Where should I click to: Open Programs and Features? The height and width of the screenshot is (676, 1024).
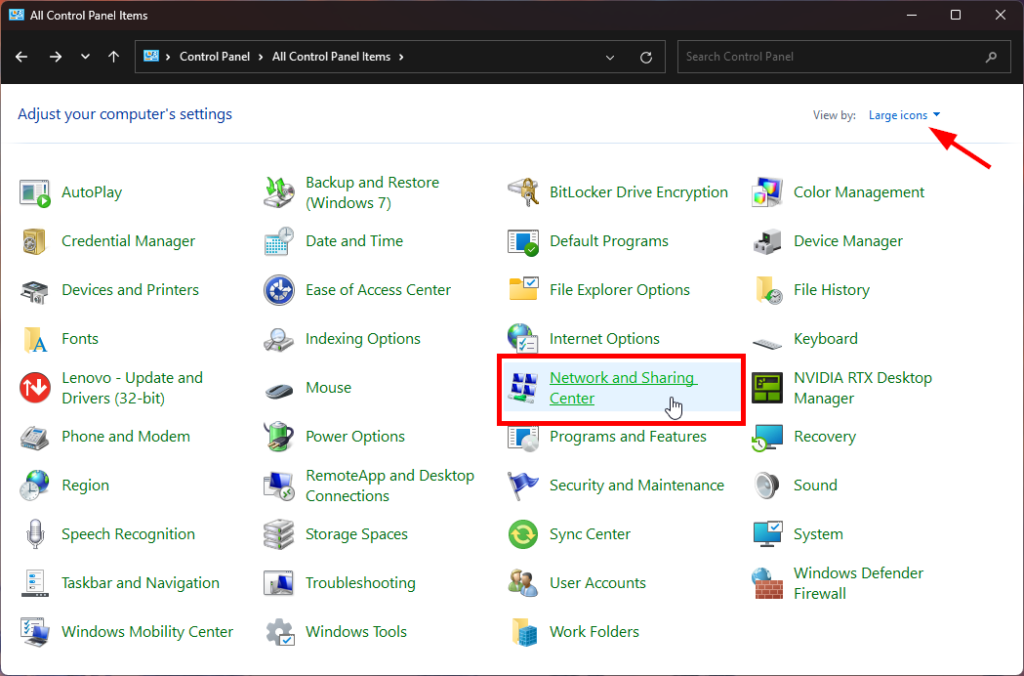point(628,437)
